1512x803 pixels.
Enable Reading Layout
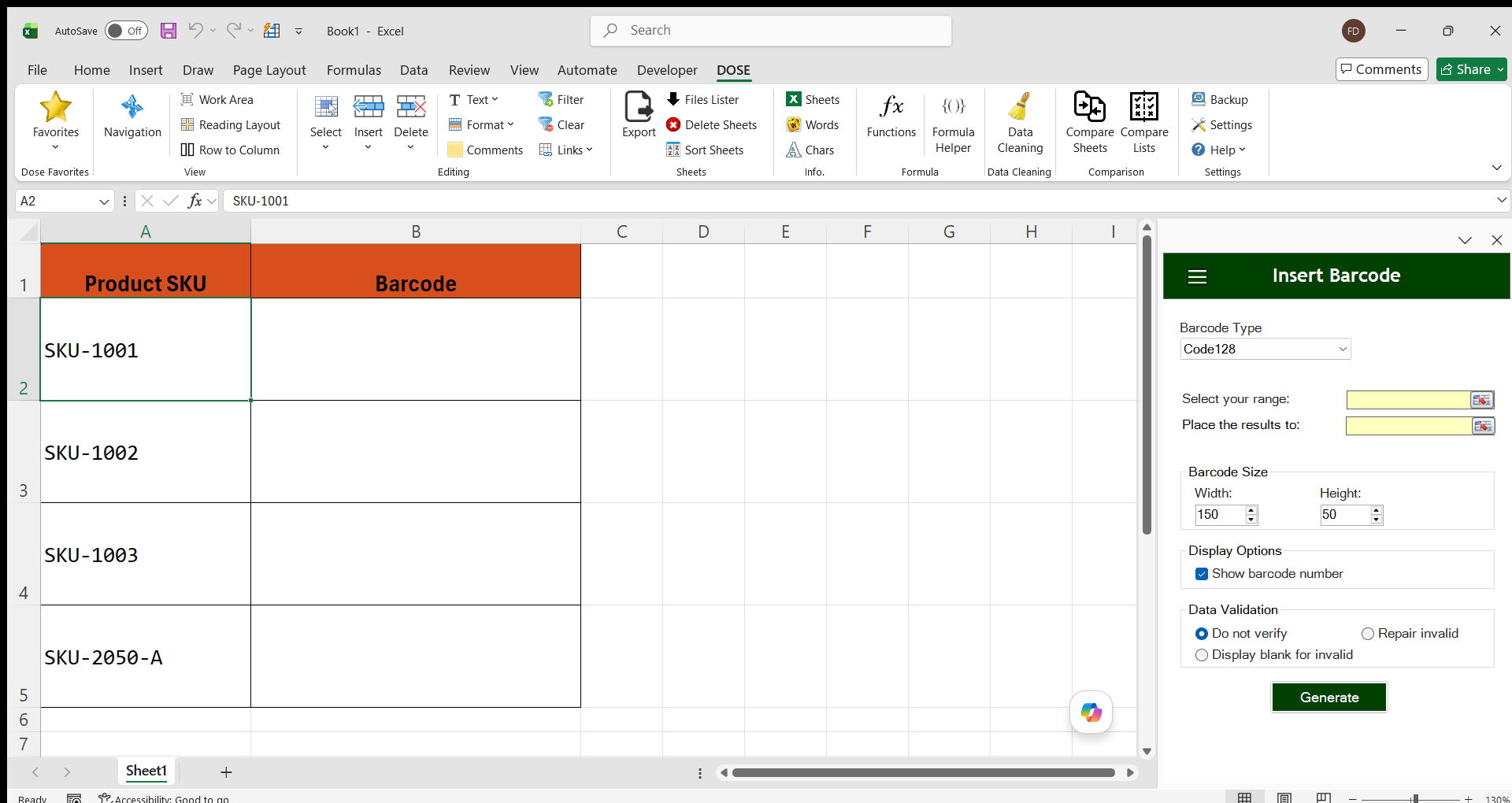[x=231, y=124]
